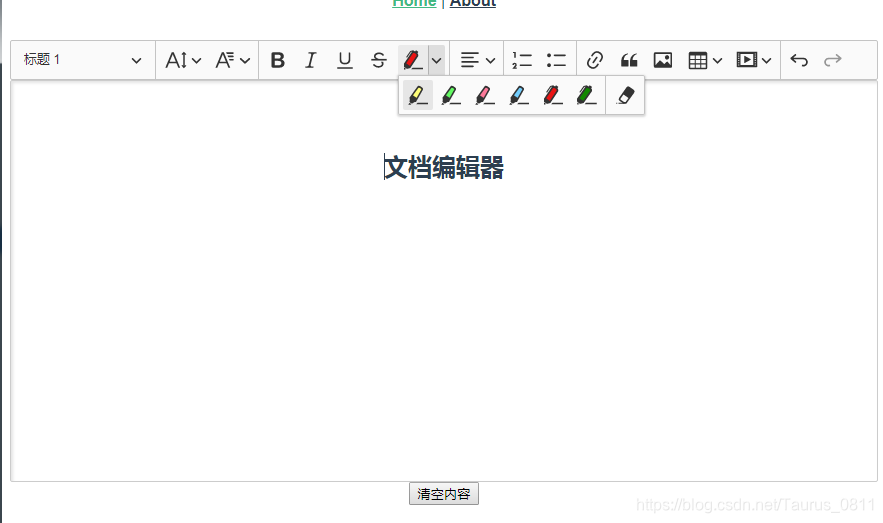Viewport: 883px width, 523px height.
Task: Choose the light green marker highlight
Action: click(x=451, y=95)
